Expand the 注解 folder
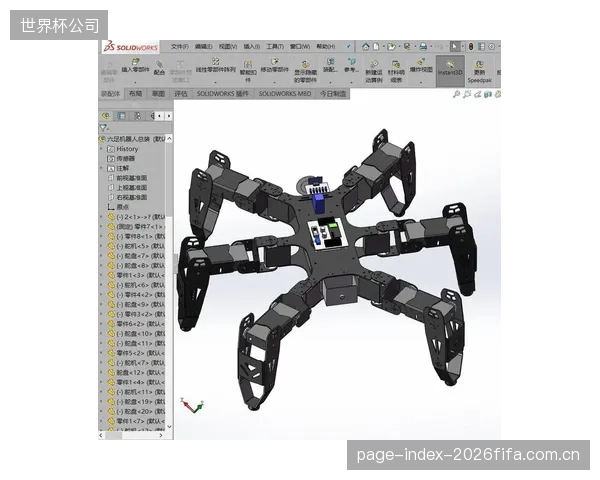 click(101, 168)
